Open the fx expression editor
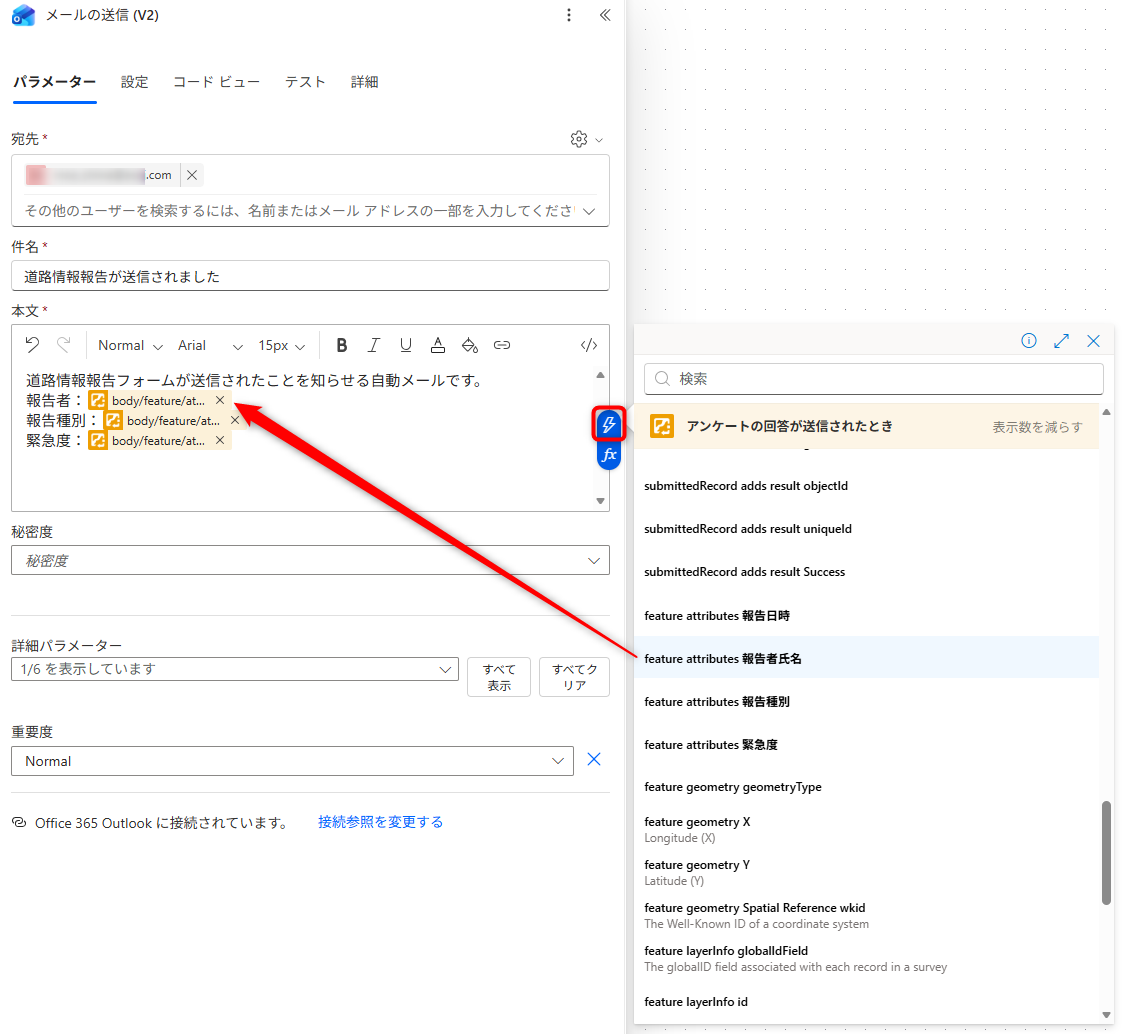 click(x=609, y=455)
